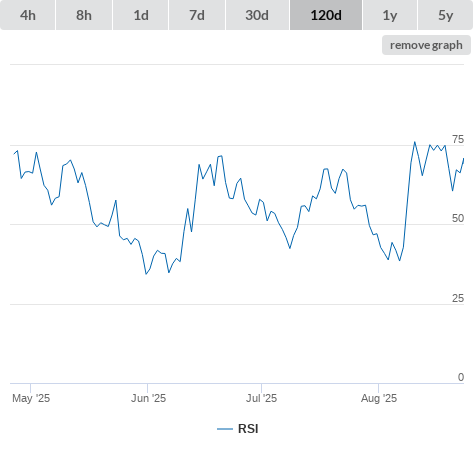Click the May '25 axis label
Viewport: 474px width, 455px height.
coord(31,398)
